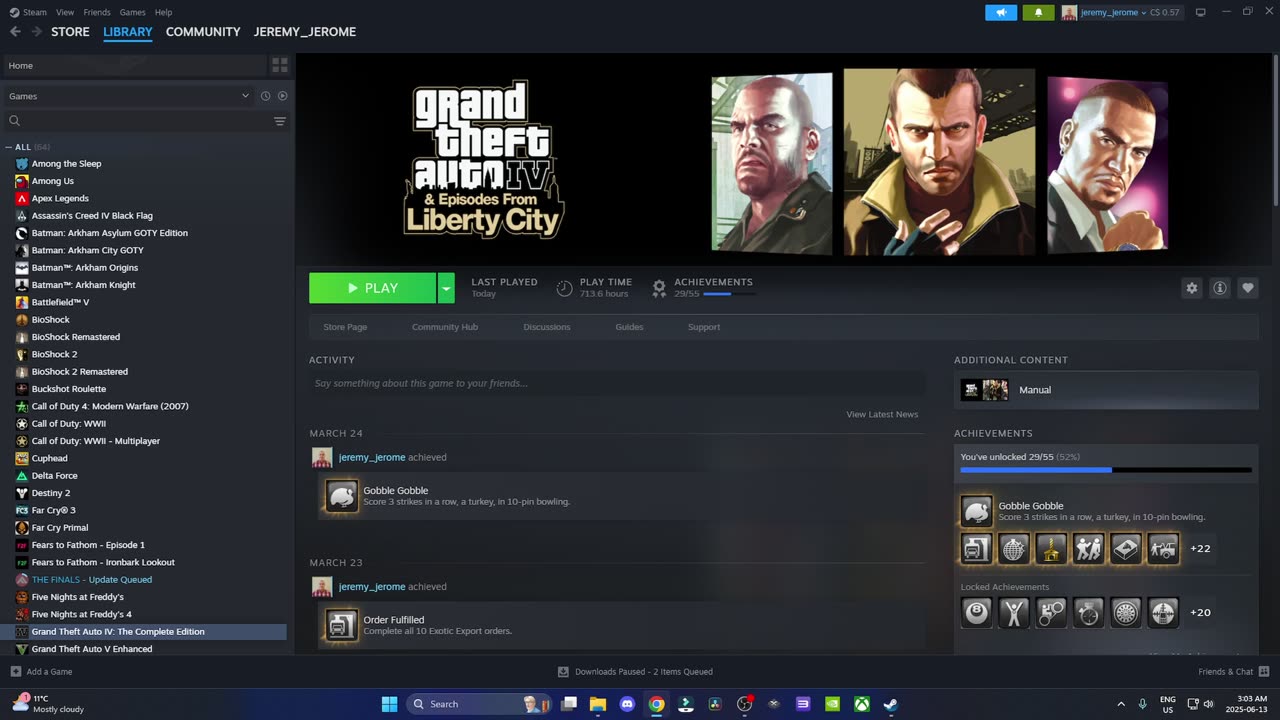Switch to the COMMUNITY tab
Viewport: 1280px width, 720px height.
[203, 32]
